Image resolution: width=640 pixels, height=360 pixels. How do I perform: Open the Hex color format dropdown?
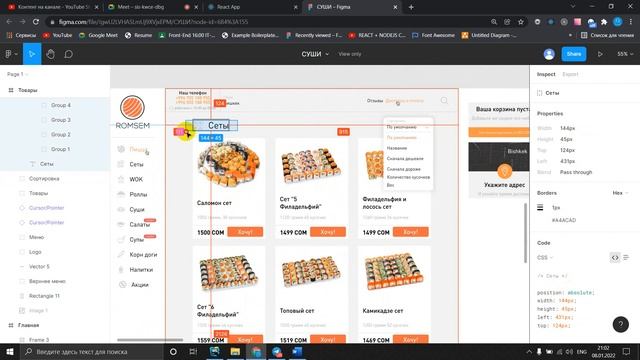620,193
